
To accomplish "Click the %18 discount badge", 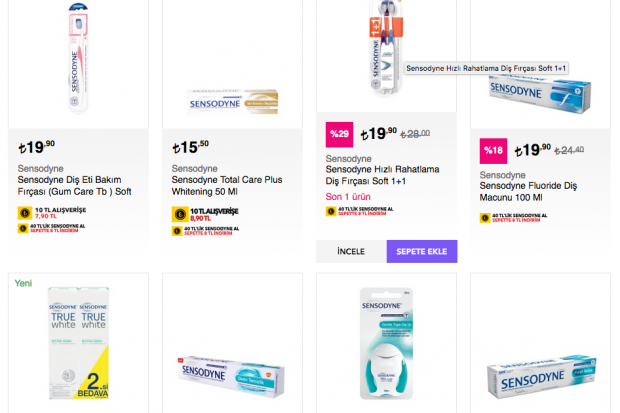I will 493,151.
